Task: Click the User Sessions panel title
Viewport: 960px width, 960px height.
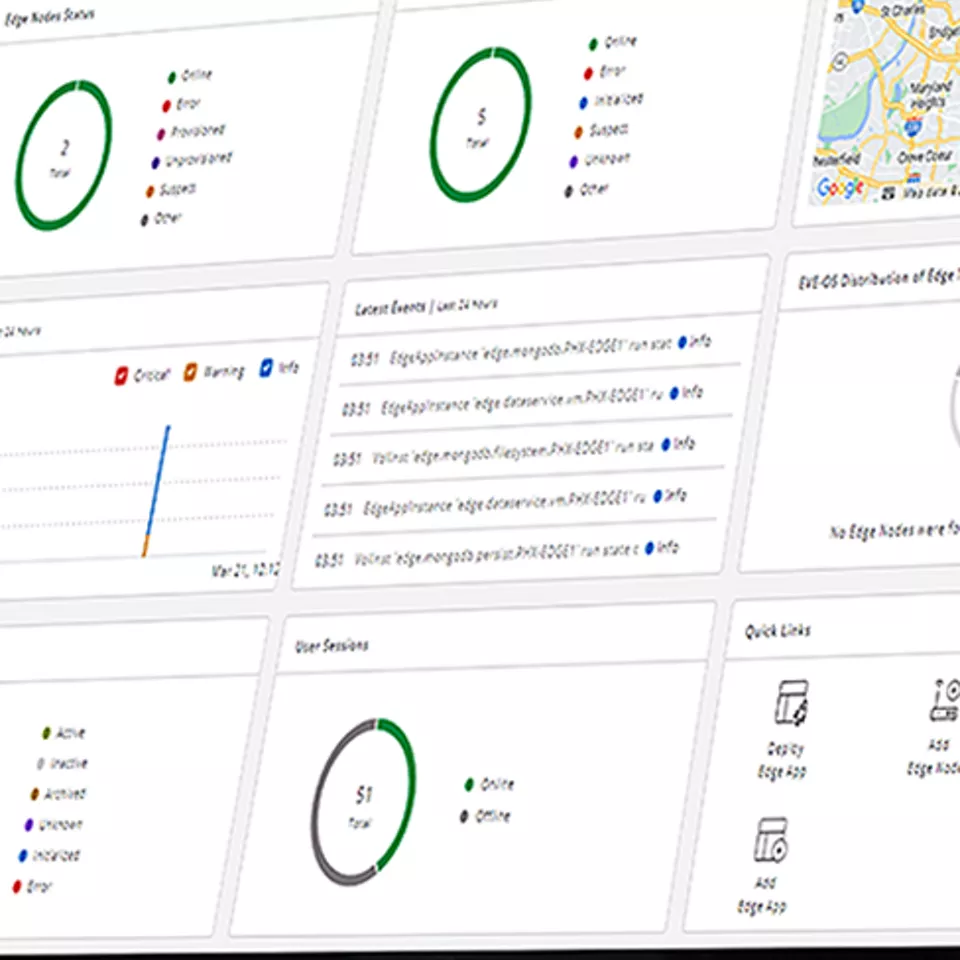Action: [332, 645]
